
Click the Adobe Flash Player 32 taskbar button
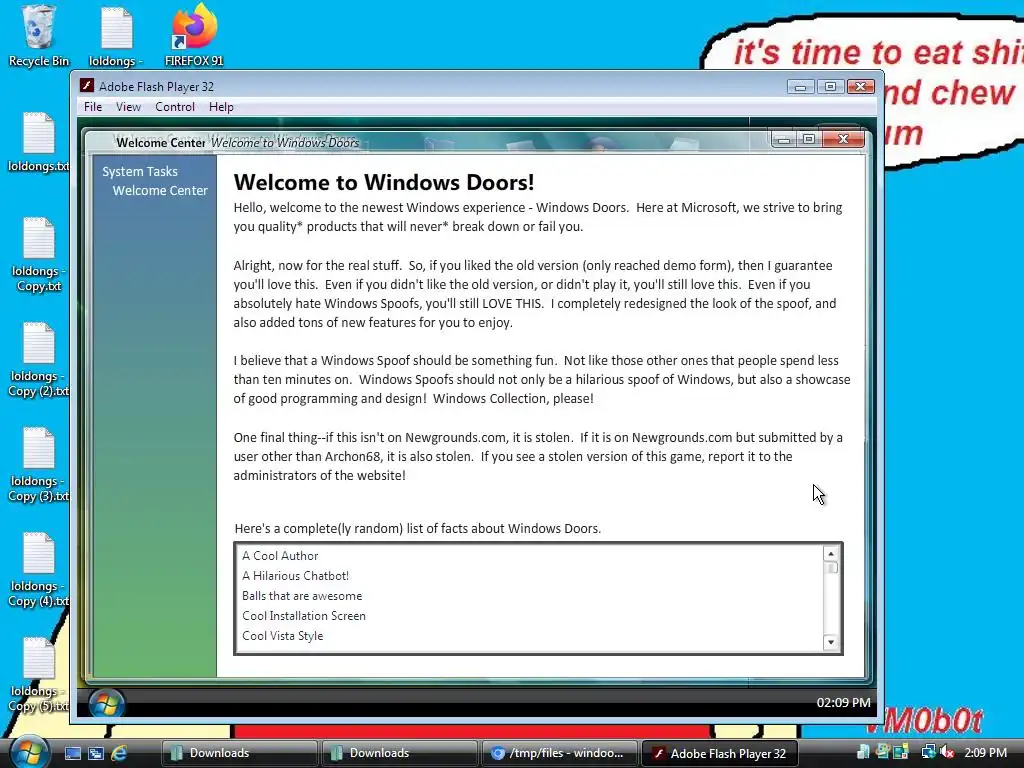pos(720,753)
